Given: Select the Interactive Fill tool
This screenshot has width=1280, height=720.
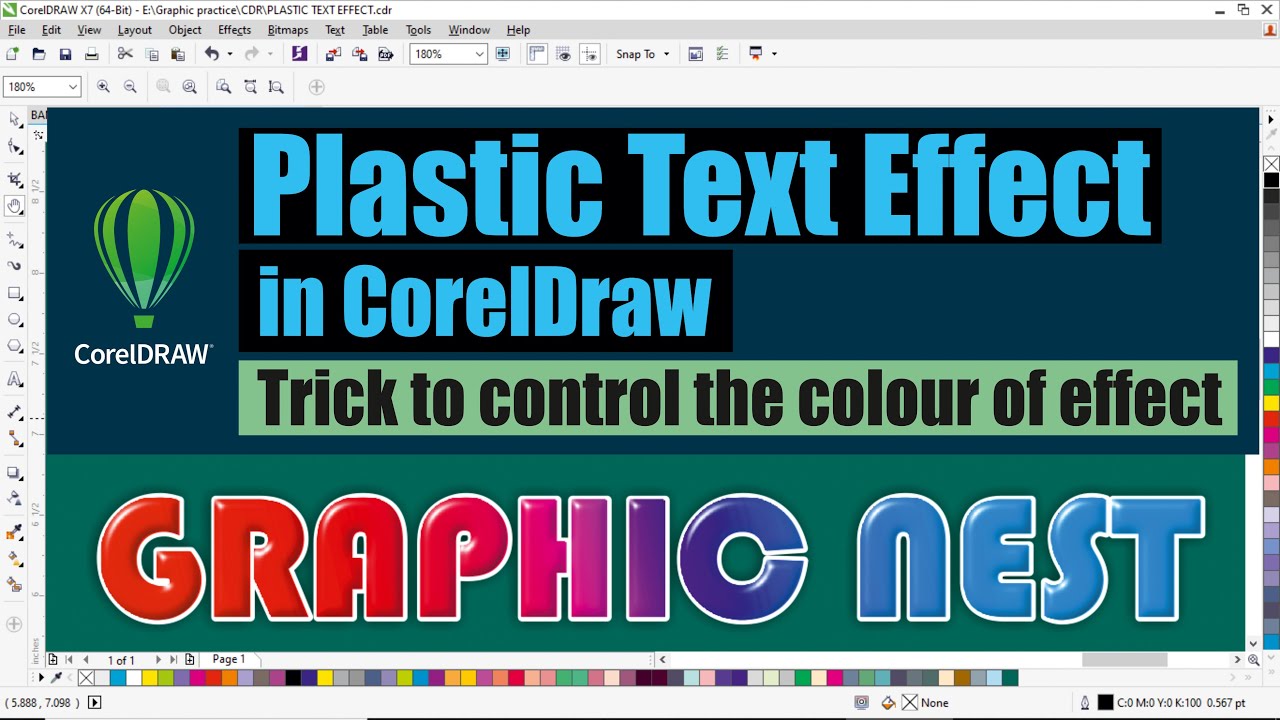Looking at the screenshot, I should point(15,558).
